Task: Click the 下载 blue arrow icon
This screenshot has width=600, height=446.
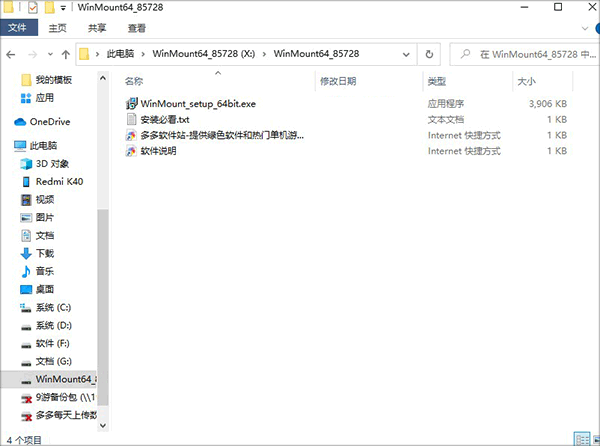Action: click(26, 253)
